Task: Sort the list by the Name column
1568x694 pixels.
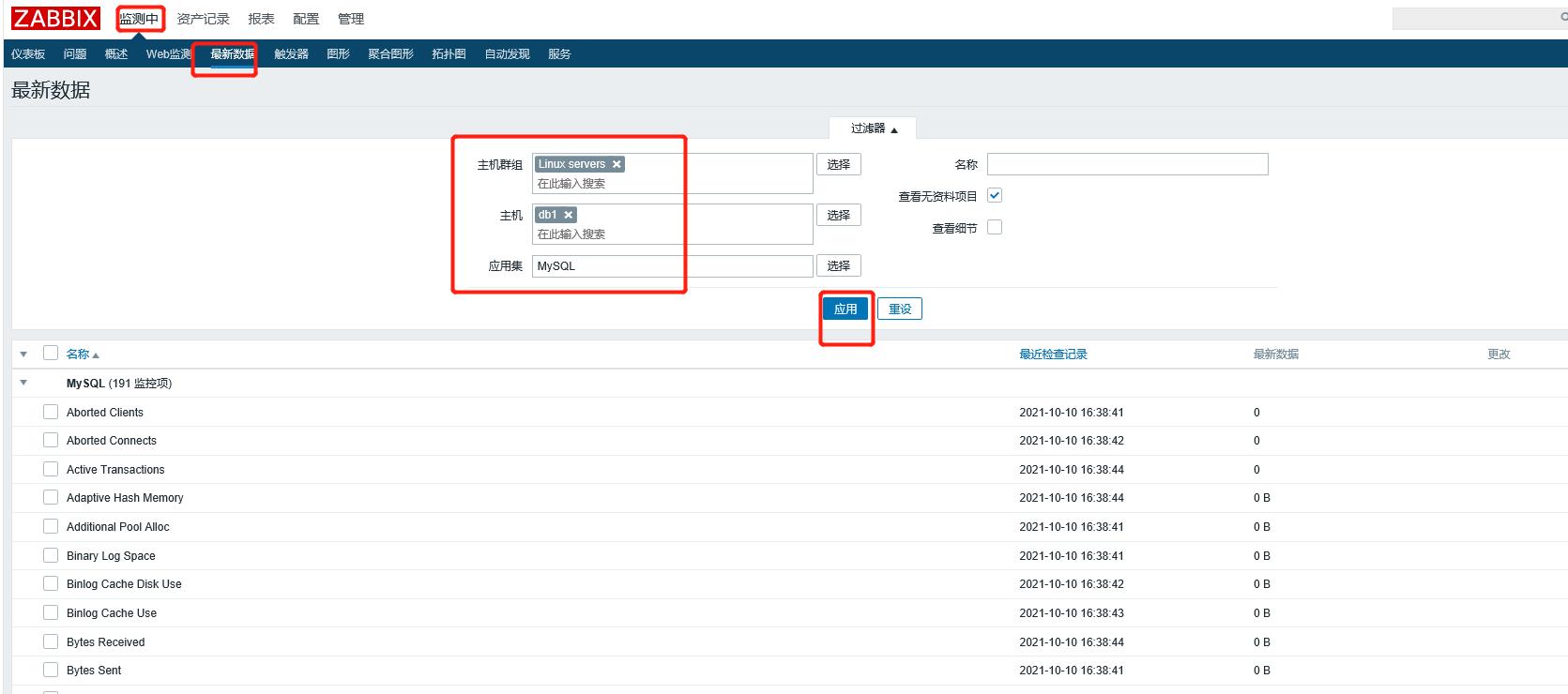Action: point(83,355)
